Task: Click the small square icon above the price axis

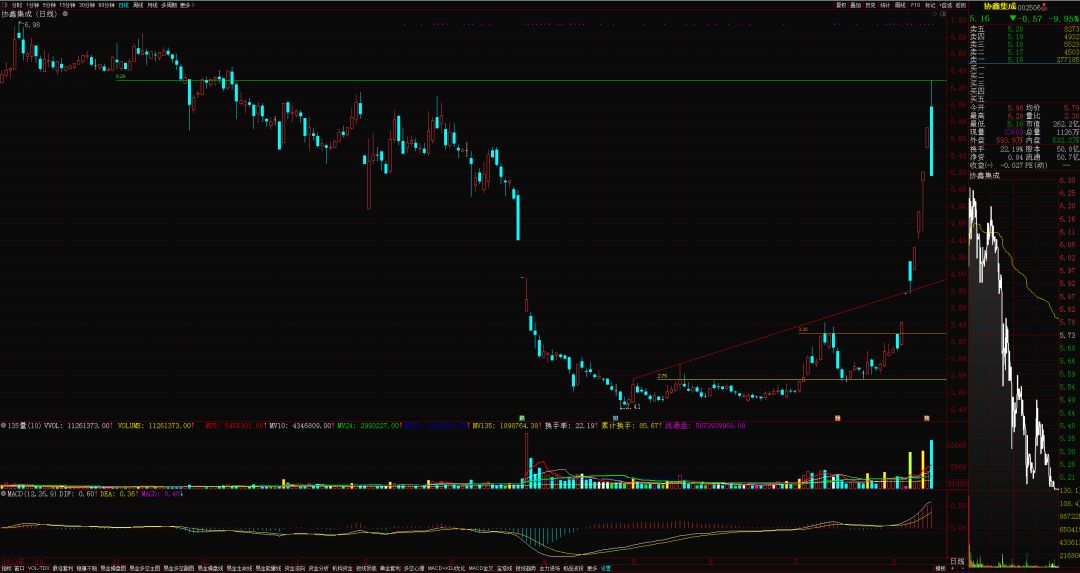Action: (942, 14)
